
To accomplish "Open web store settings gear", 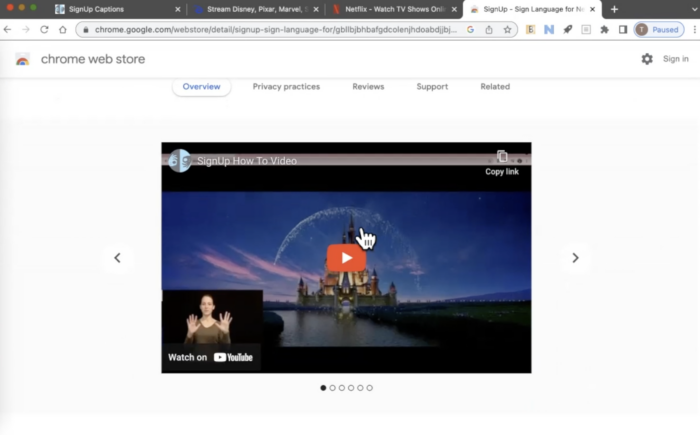I will [647, 59].
